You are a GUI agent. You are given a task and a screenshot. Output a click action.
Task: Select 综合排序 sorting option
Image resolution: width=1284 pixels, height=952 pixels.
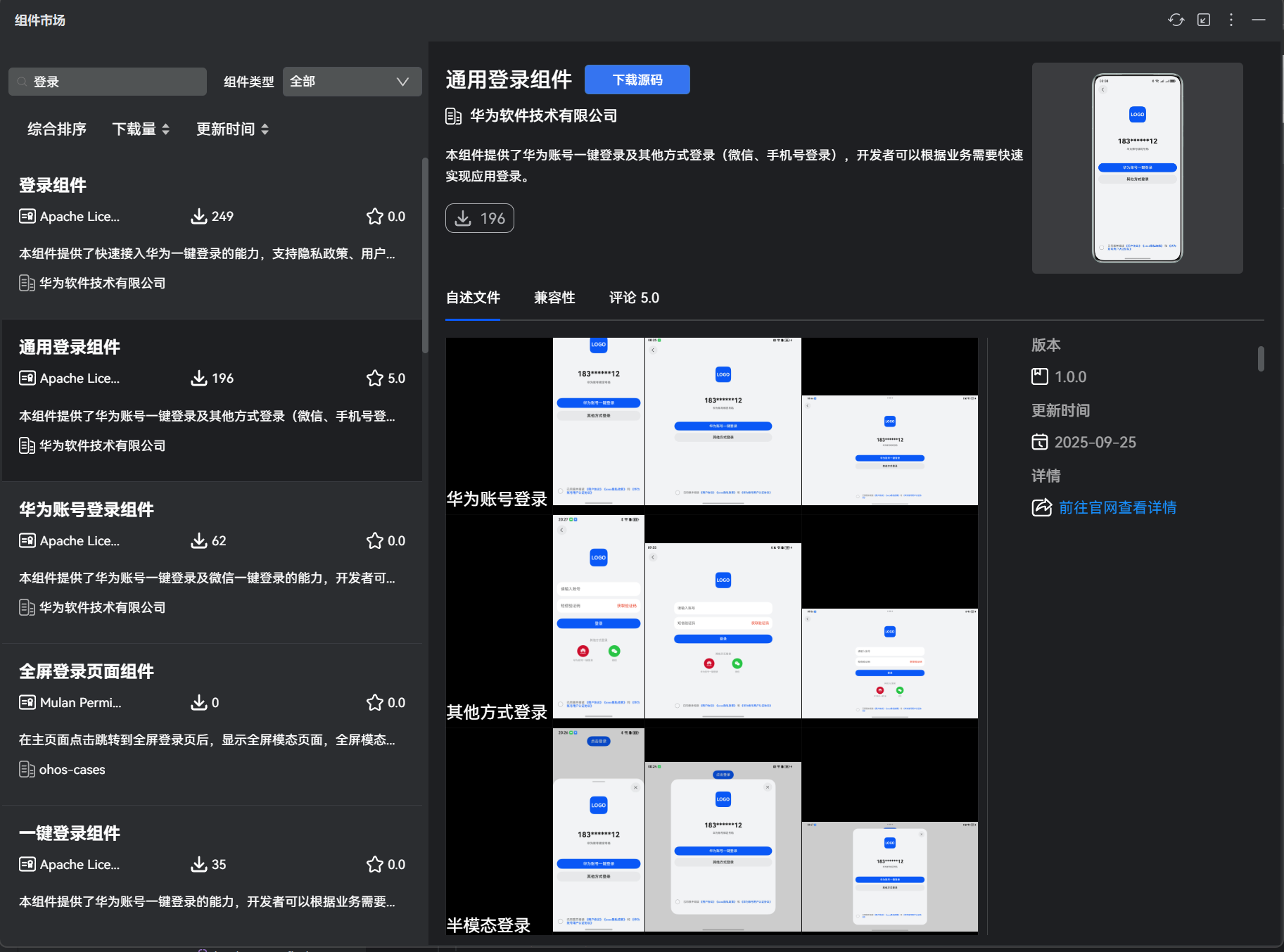click(56, 129)
